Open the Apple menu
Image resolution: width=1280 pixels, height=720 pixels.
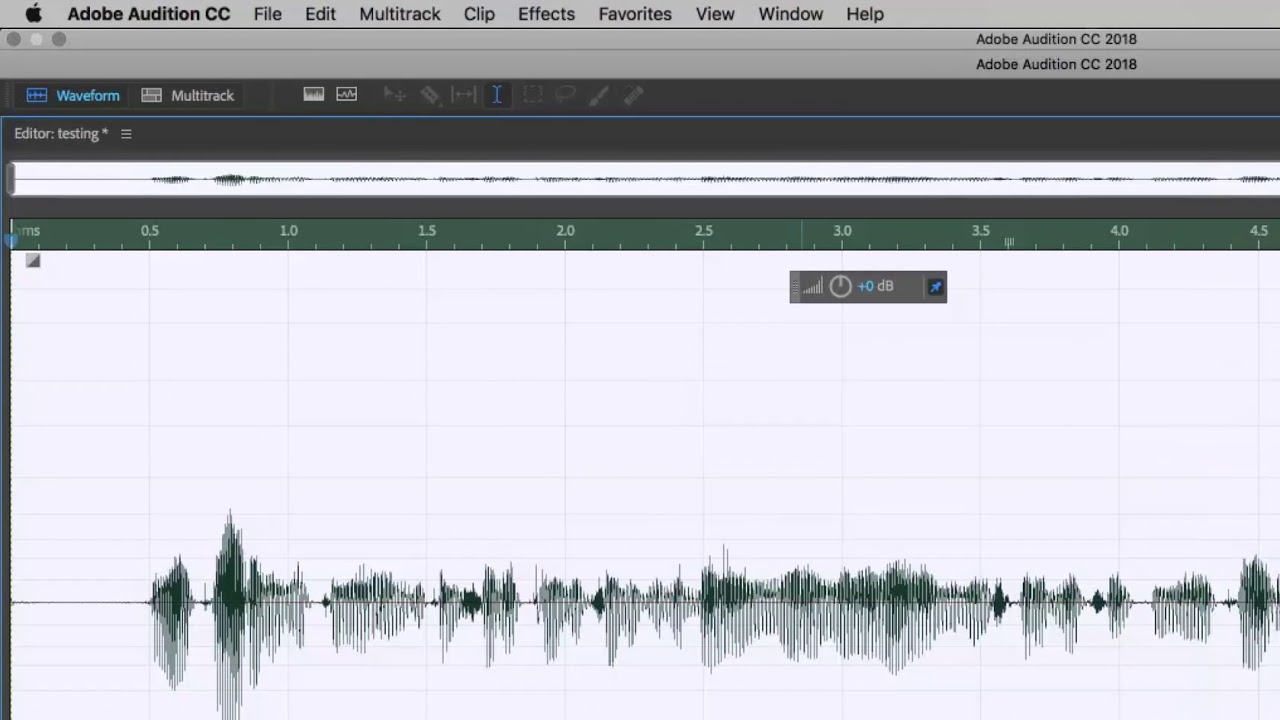[33, 14]
